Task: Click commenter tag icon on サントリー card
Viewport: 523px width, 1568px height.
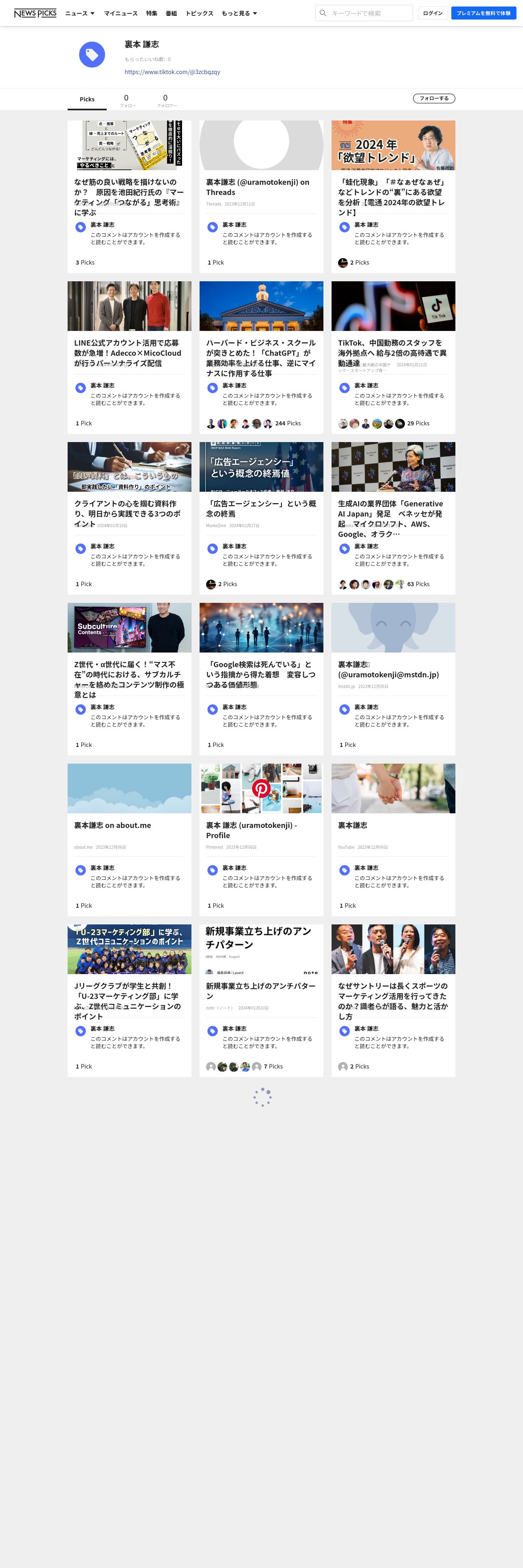Action: point(345,1031)
